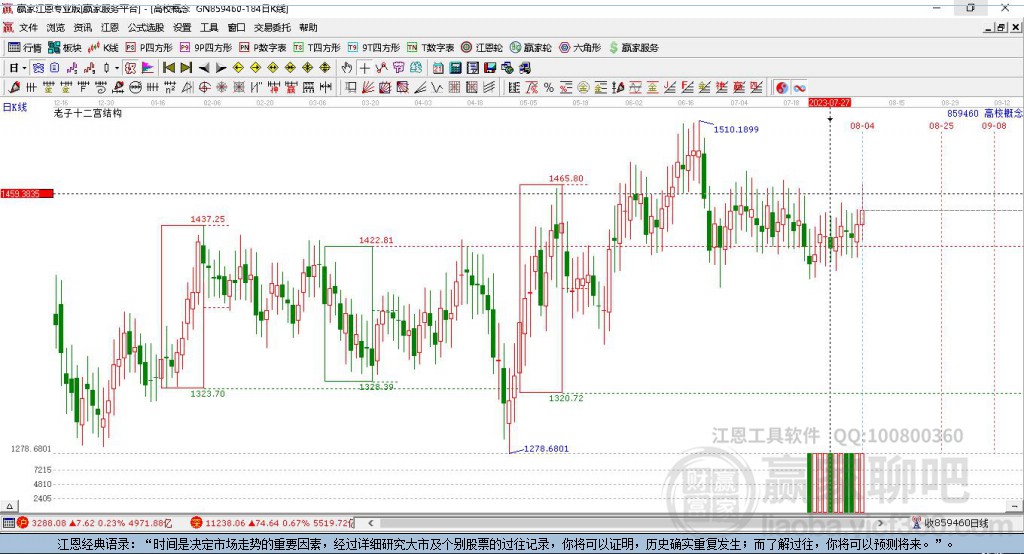Open the 板块 sector view

click(x=64, y=48)
